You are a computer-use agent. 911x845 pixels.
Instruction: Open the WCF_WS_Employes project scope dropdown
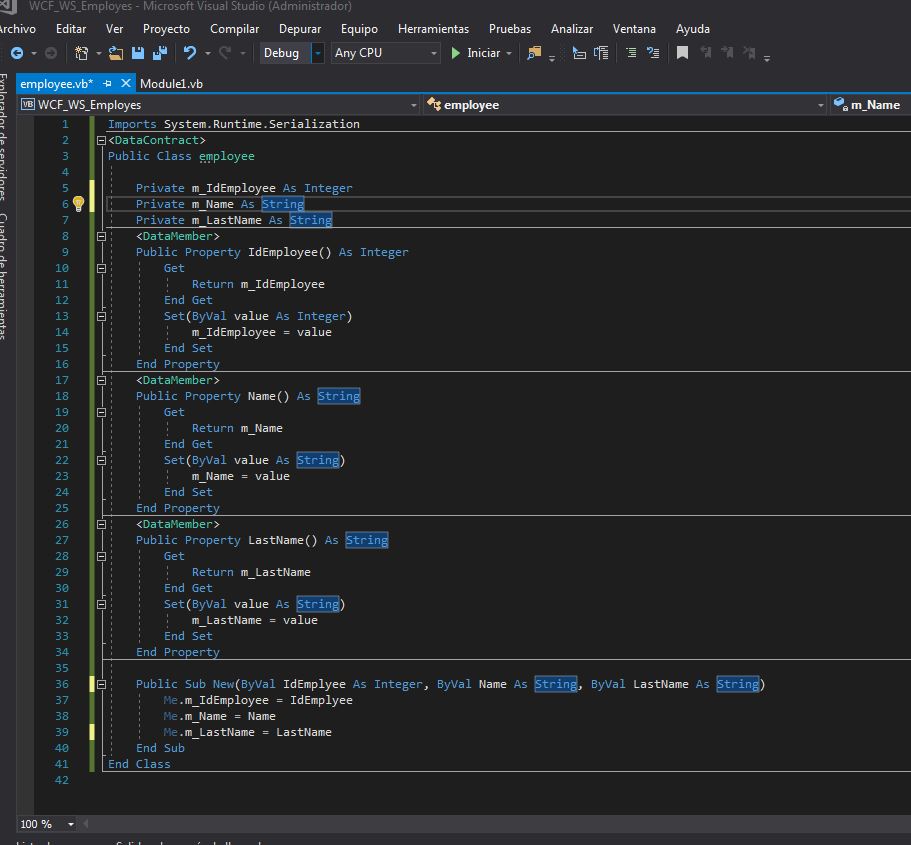[414, 105]
